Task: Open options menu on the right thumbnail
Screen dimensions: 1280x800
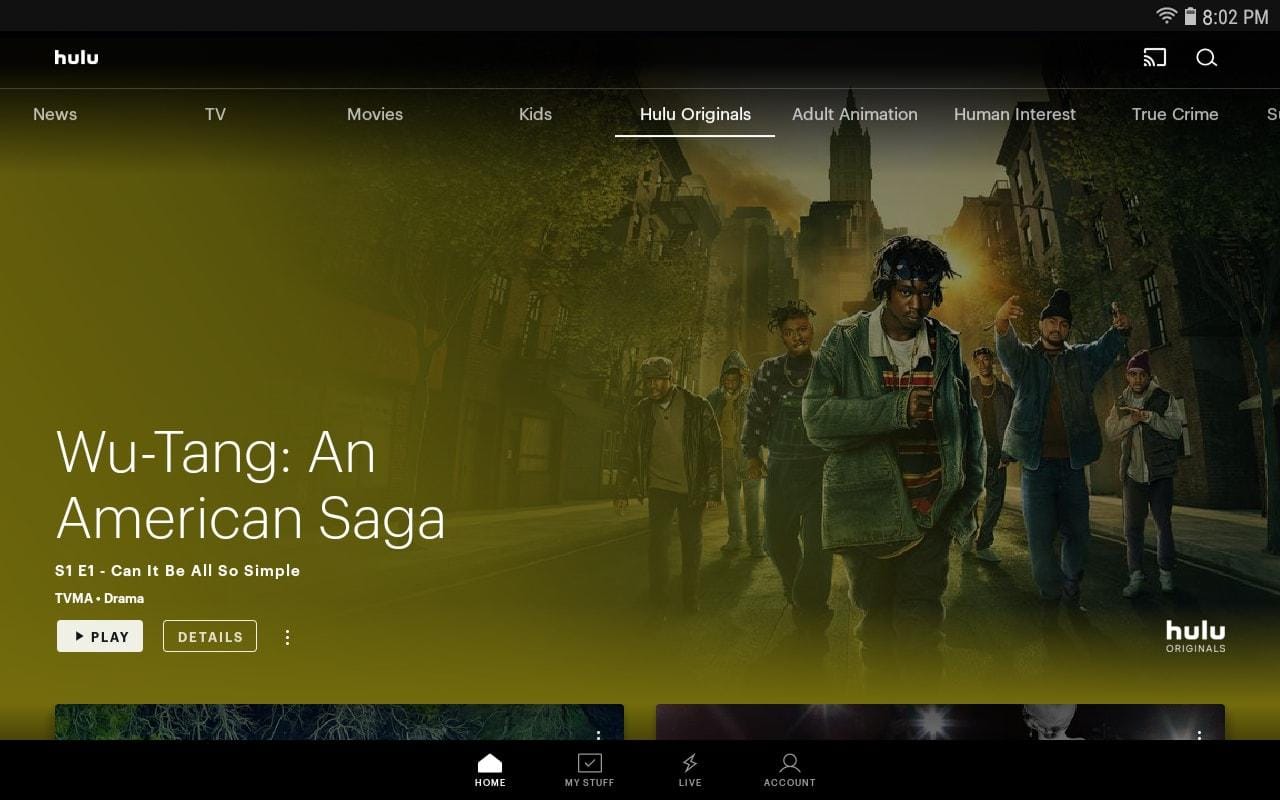Action: tap(1197, 737)
